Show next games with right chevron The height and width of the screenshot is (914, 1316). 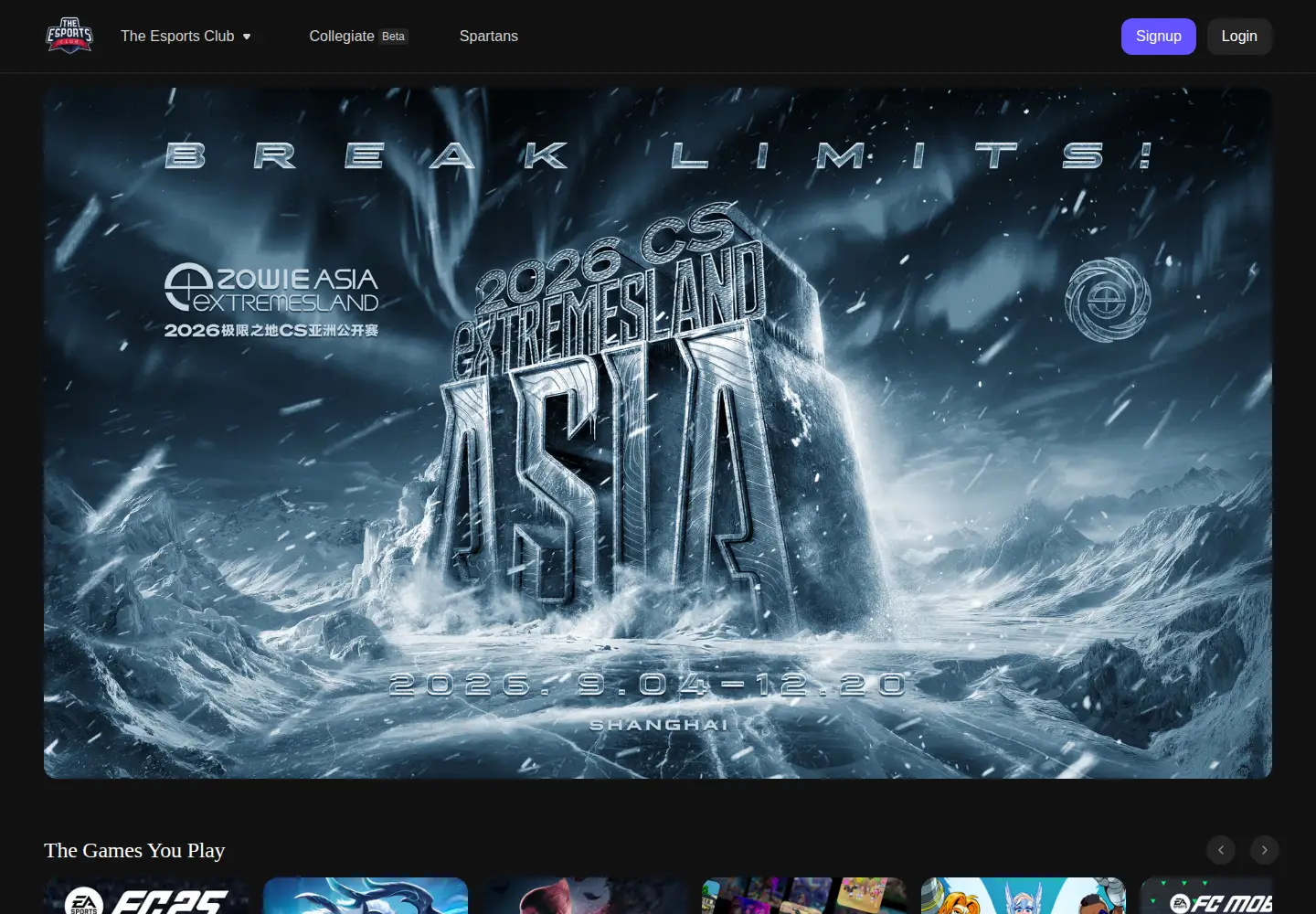pyautogui.click(x=1265, y=850)
